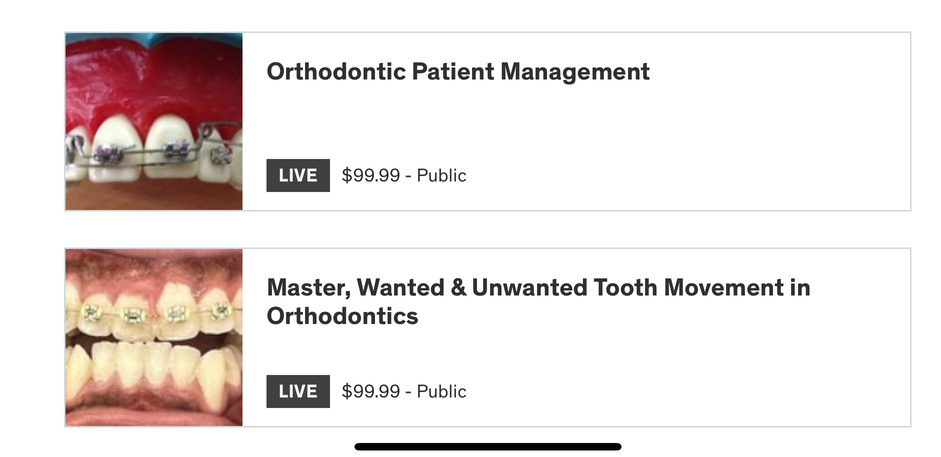Screen dimensions: 941x457
Task: Click the red gum model with braces image
Action: (154, 122)
